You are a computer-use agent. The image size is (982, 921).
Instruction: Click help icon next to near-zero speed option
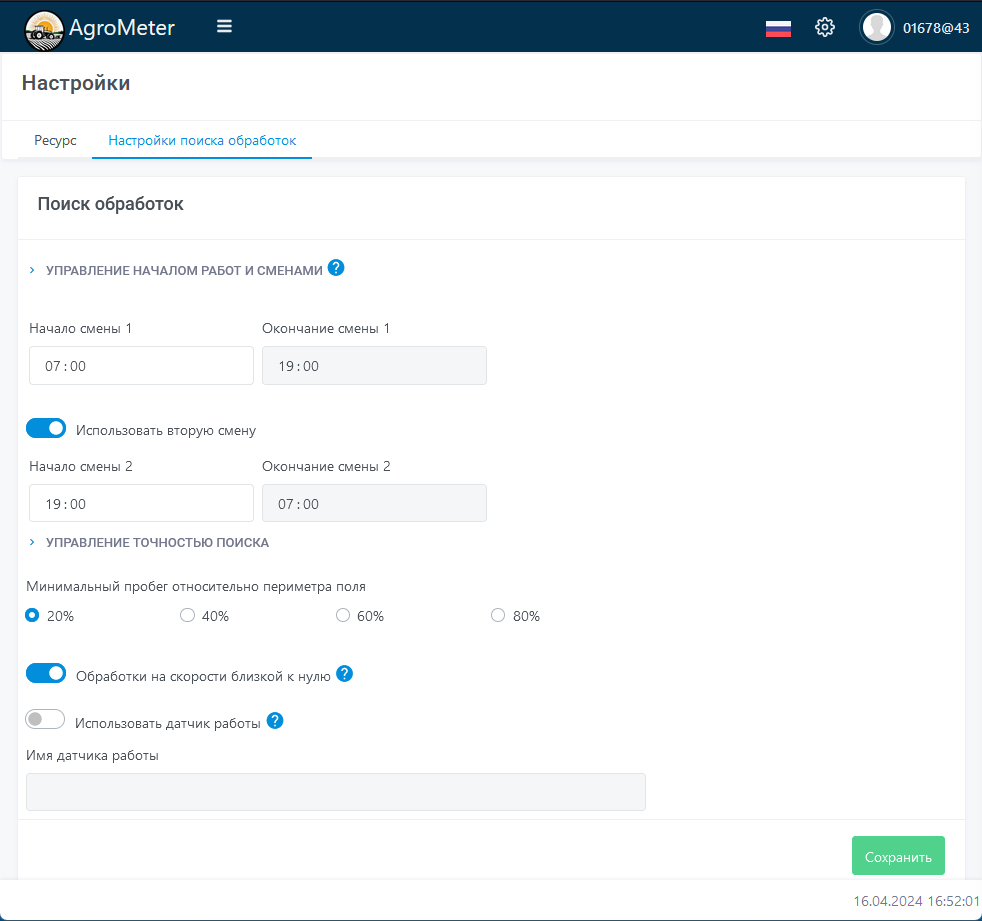(345, 674)
